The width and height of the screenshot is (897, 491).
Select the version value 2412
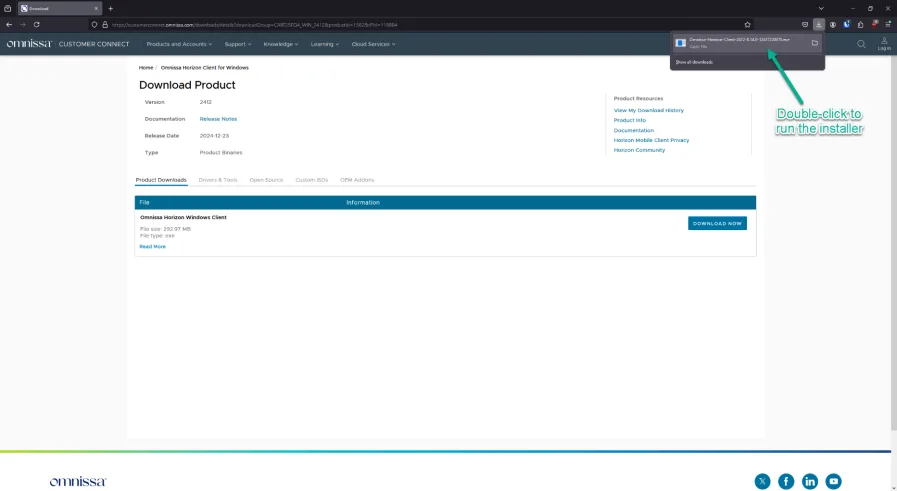205,102
